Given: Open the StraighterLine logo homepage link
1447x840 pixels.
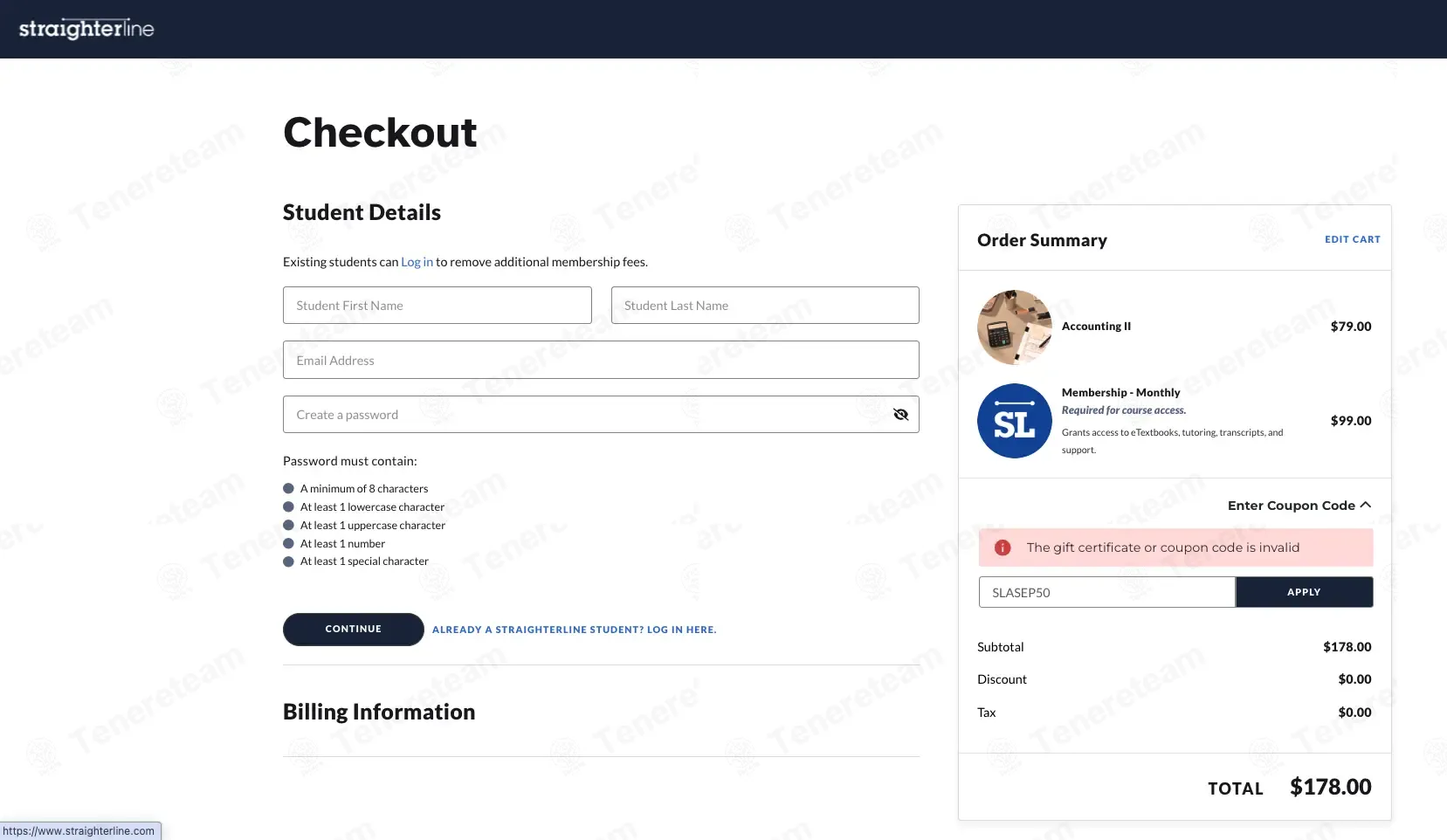Looking at the screenshot, I should pos(86,29).
